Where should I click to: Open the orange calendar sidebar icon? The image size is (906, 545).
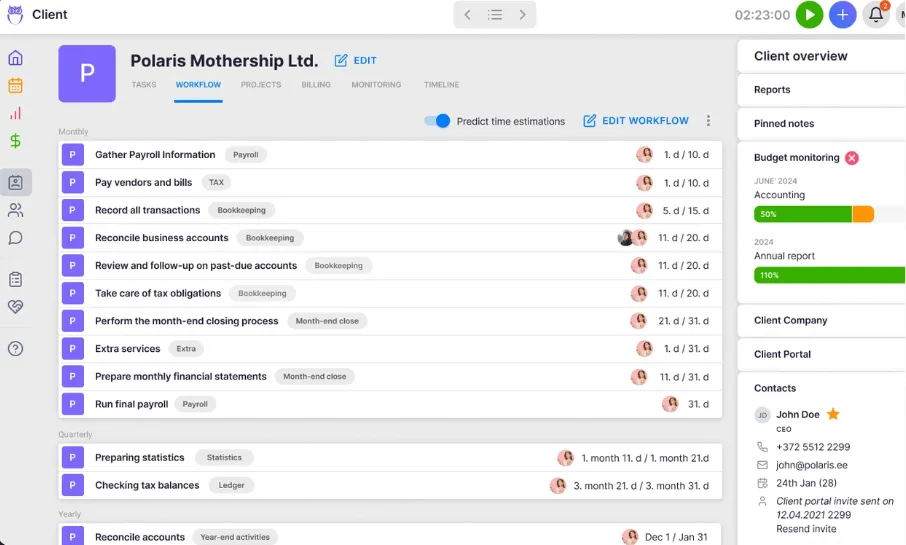point(16,86)
